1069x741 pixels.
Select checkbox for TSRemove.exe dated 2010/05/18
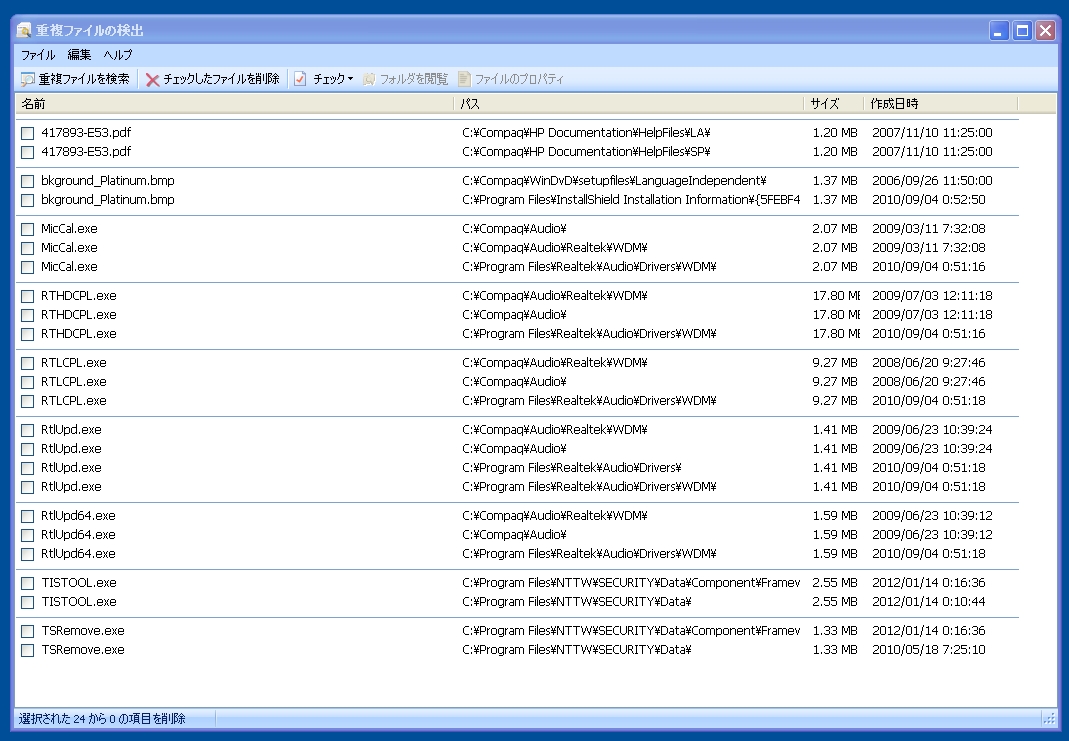(x=28, y=650)
